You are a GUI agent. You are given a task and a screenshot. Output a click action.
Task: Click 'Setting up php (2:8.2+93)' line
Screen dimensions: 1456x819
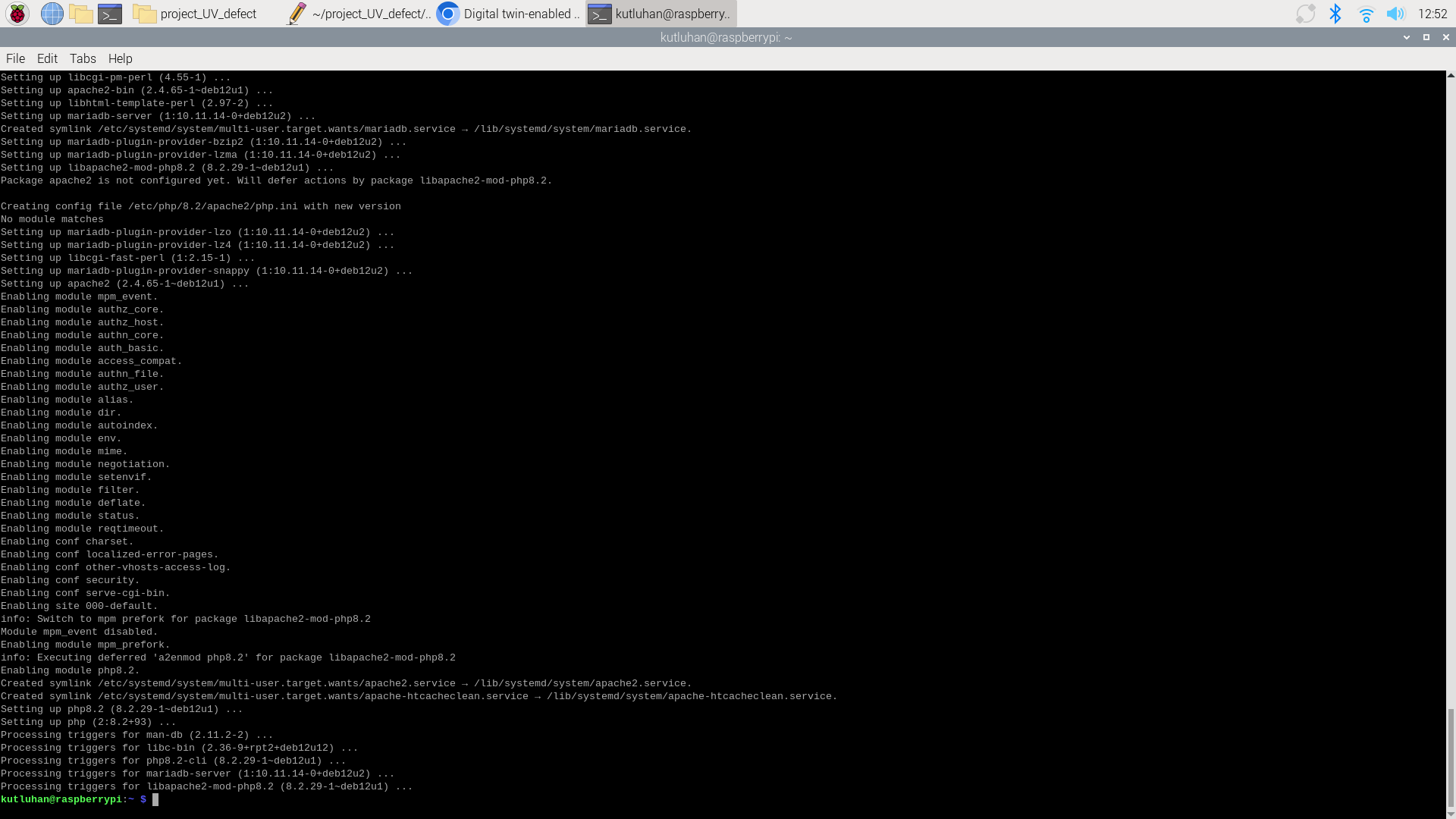tap(89, 722)
